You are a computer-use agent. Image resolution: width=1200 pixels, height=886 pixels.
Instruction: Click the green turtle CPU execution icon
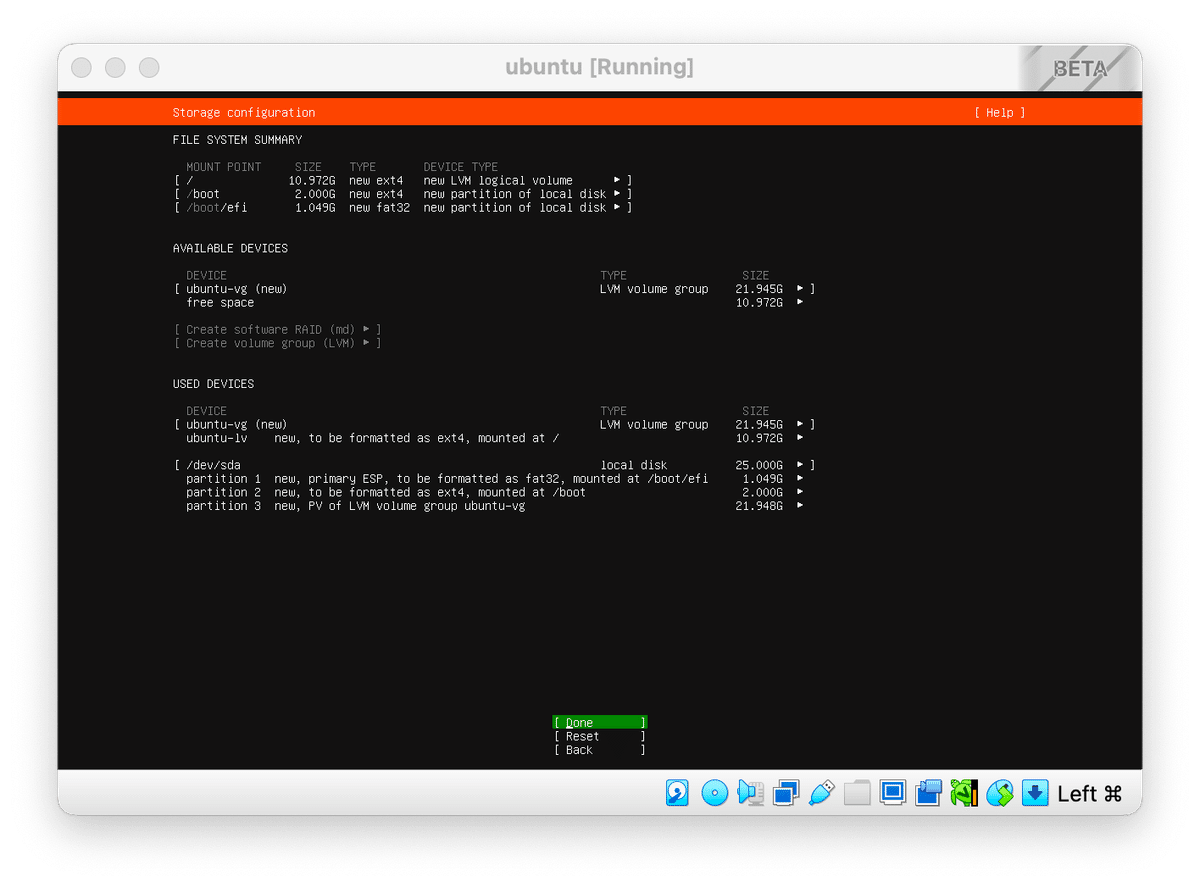click(964, 793)
